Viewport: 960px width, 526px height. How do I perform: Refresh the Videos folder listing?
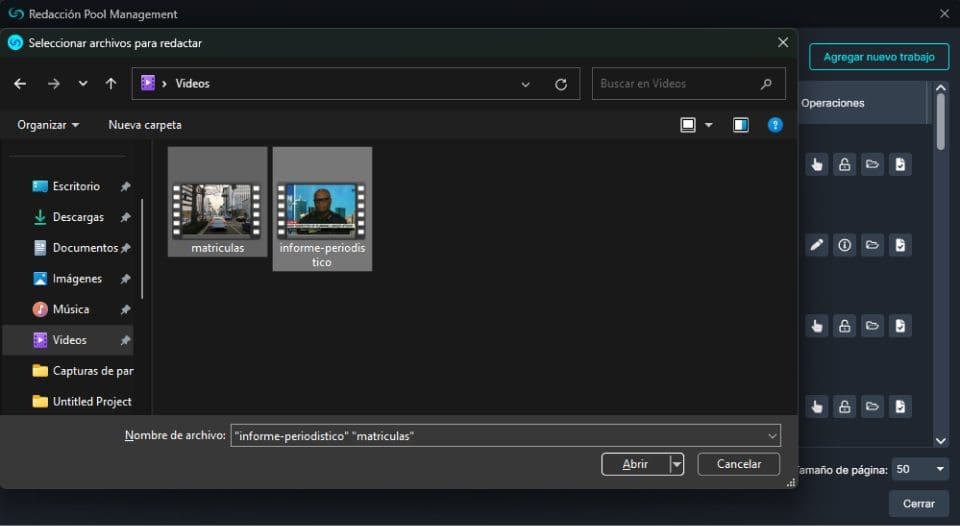[x=561, y=85]
